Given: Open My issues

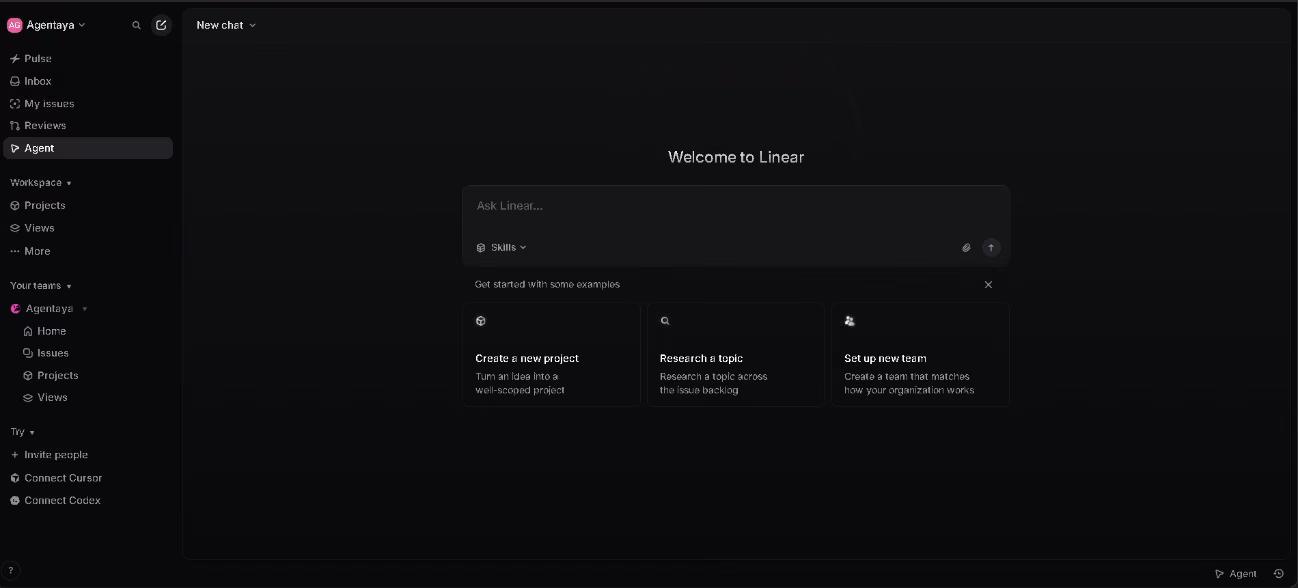Looking at the screenshot, I should point(88,104).
